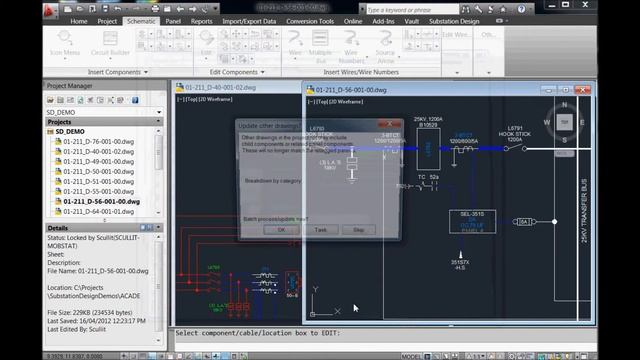
Task: Click Skip button in Update dialog
Action: pos(358,230)
